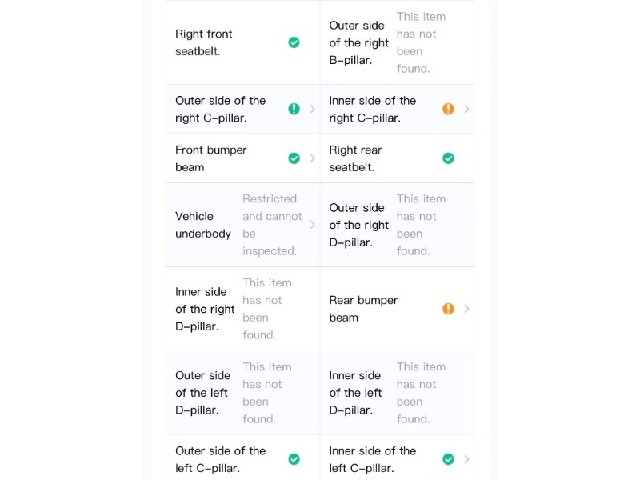The width and height of the screenshot is (640, 480).
Task: Expand inner side of left C-pillar chevron
Action: (467, 459)
